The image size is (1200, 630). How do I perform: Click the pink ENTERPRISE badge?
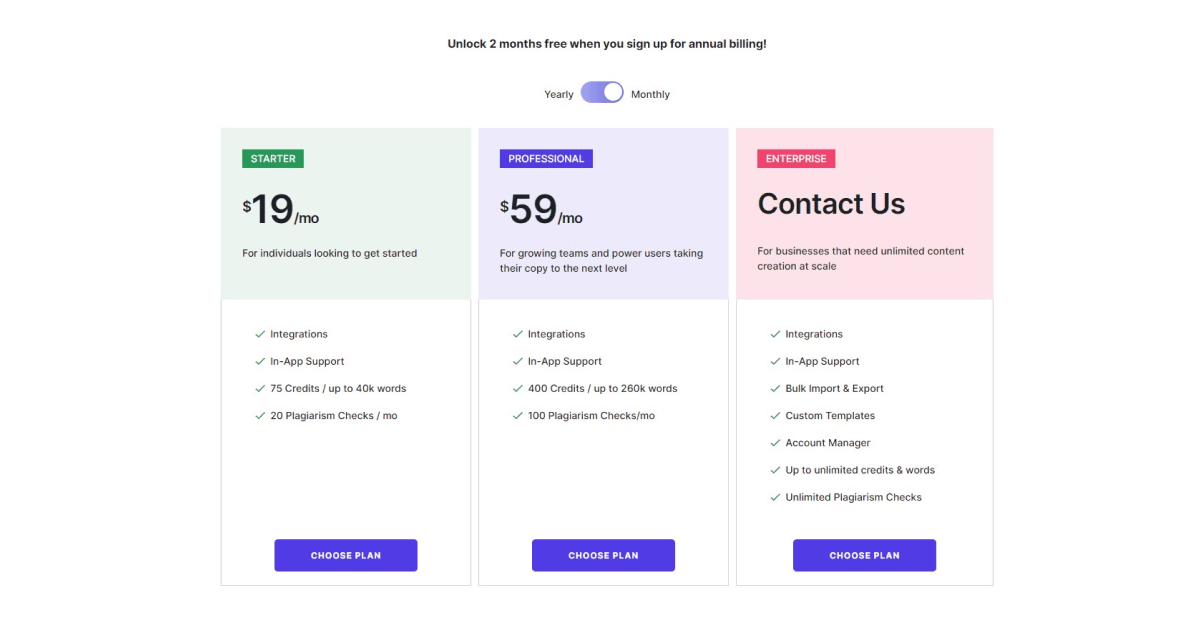[796, 159]
